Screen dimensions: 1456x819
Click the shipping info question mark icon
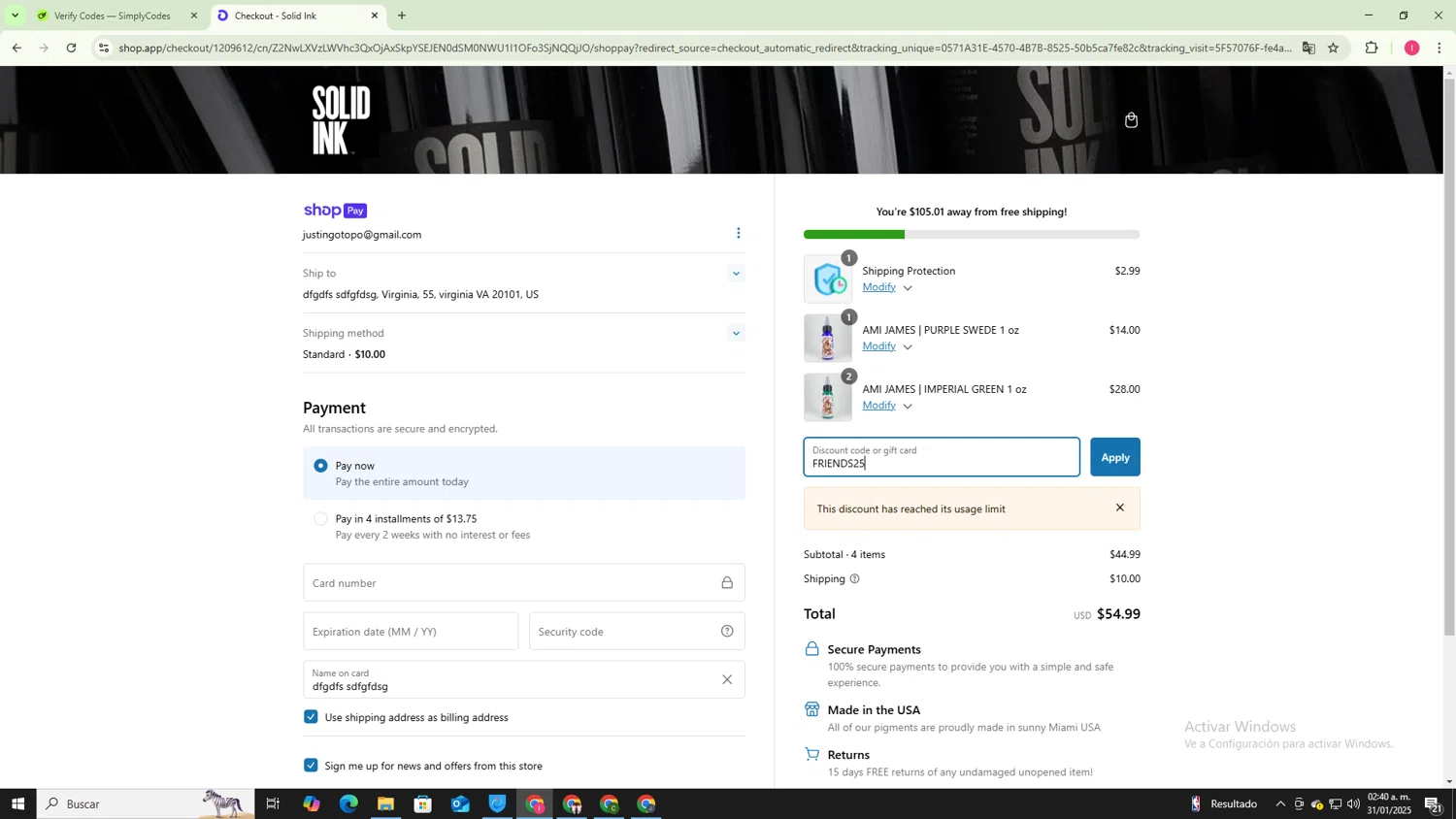point(854,579)
